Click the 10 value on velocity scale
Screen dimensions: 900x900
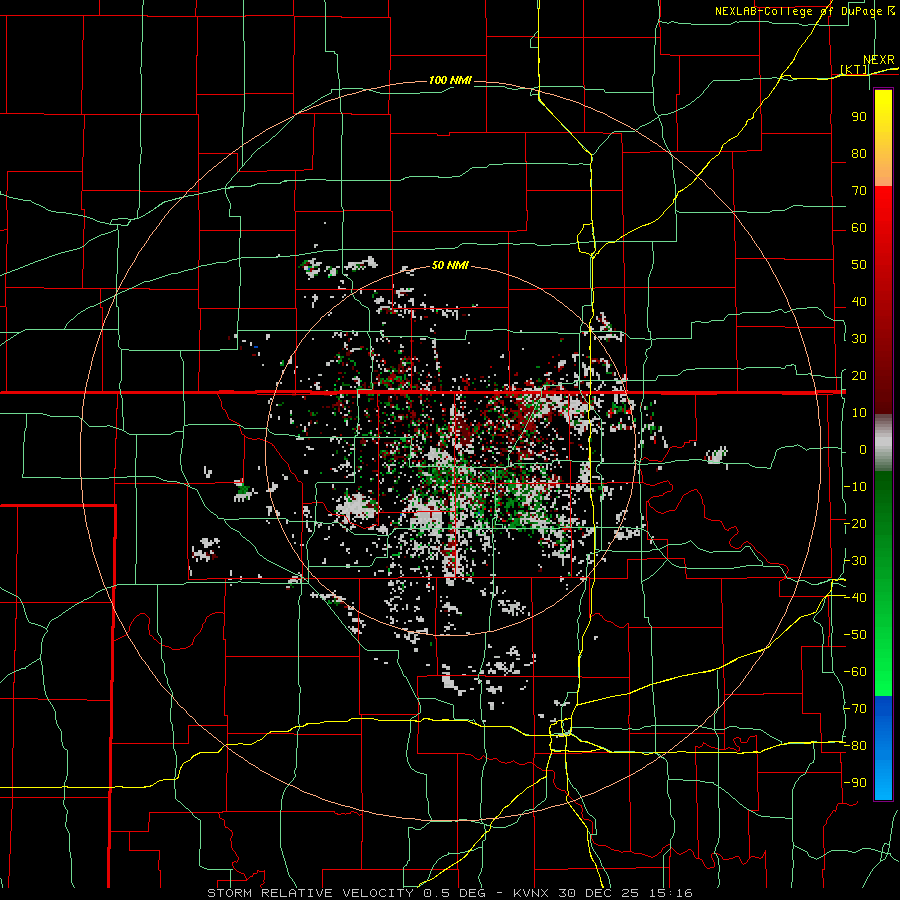point(859,413)
